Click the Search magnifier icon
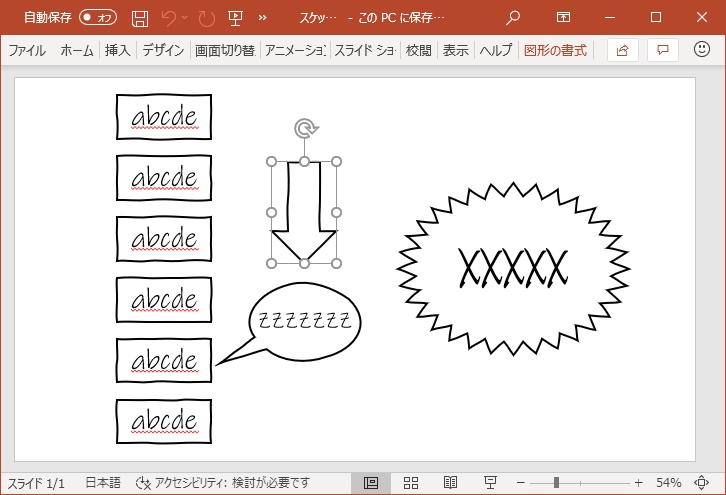This screenshot has width=726, height=495. pyautogui.click(x=513, y=18)
